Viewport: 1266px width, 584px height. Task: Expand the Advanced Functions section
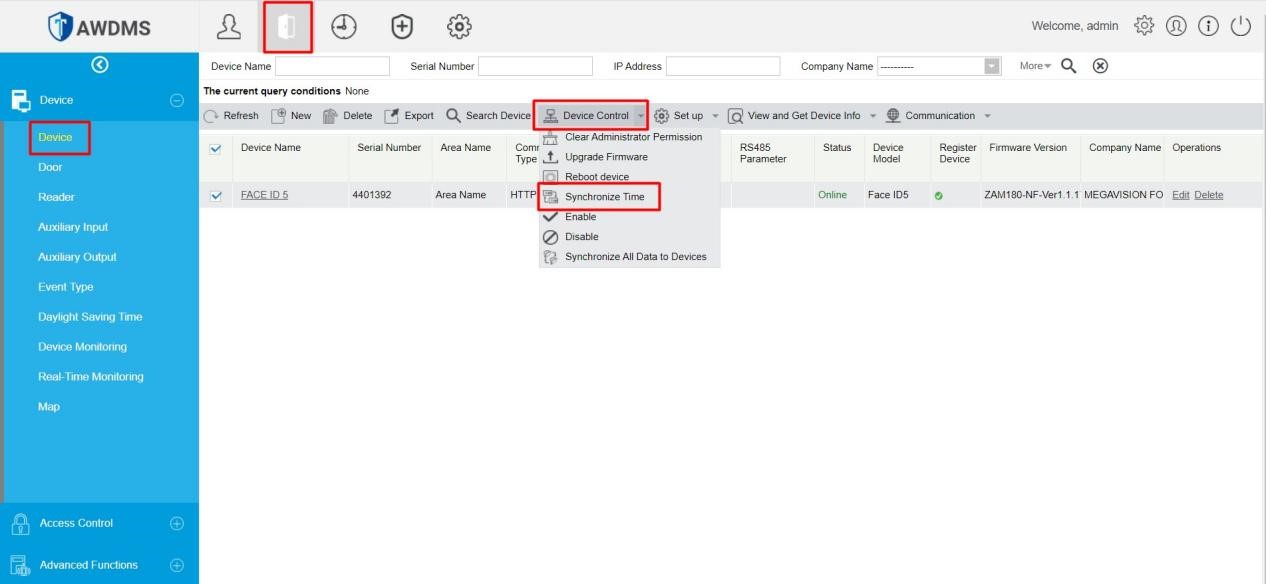click(177, 565)
